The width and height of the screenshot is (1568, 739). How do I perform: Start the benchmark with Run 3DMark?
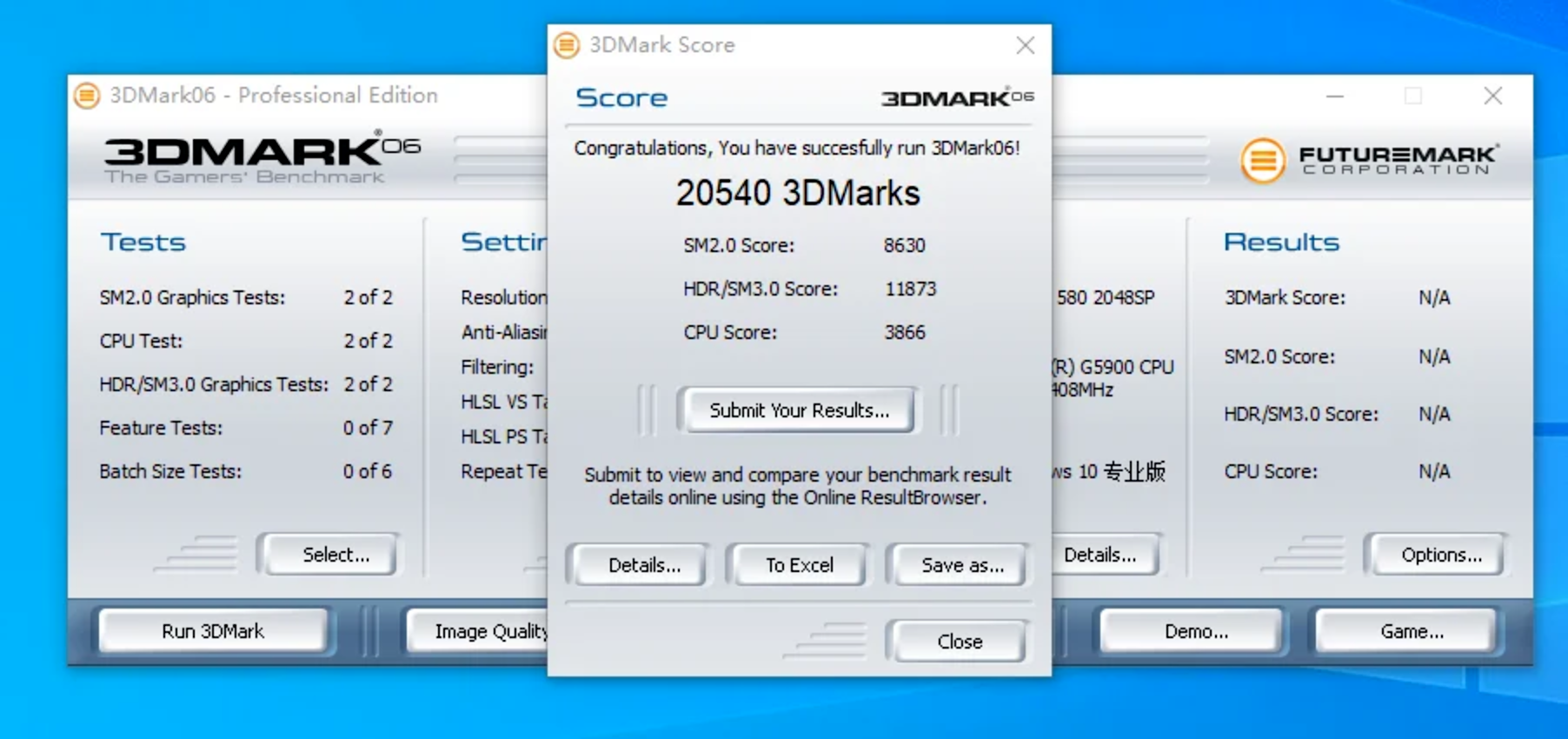coord(213,631)
